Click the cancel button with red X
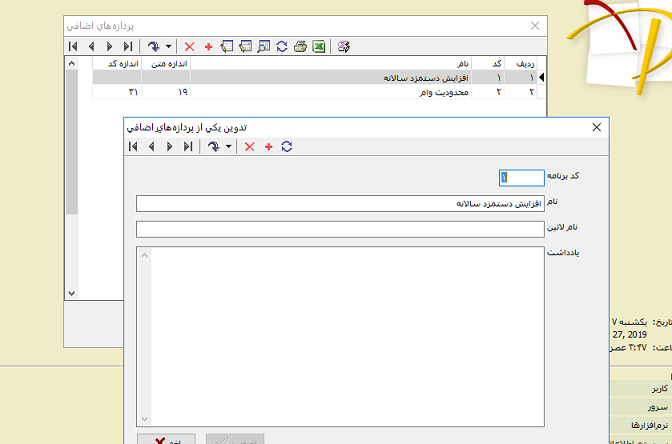Screen dimensions: 672x444 coord(166,439)
